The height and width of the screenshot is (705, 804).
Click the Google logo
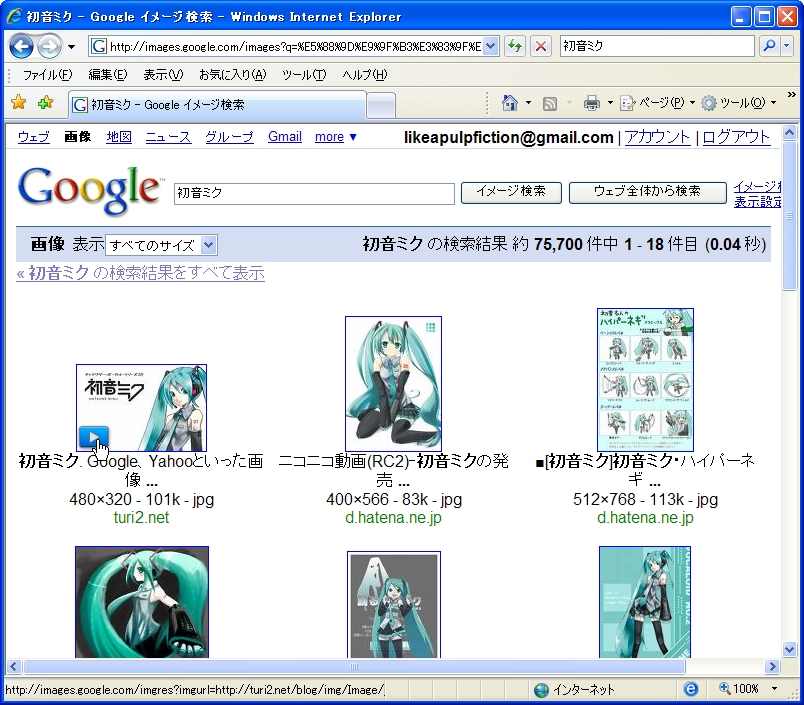(89, 190)
